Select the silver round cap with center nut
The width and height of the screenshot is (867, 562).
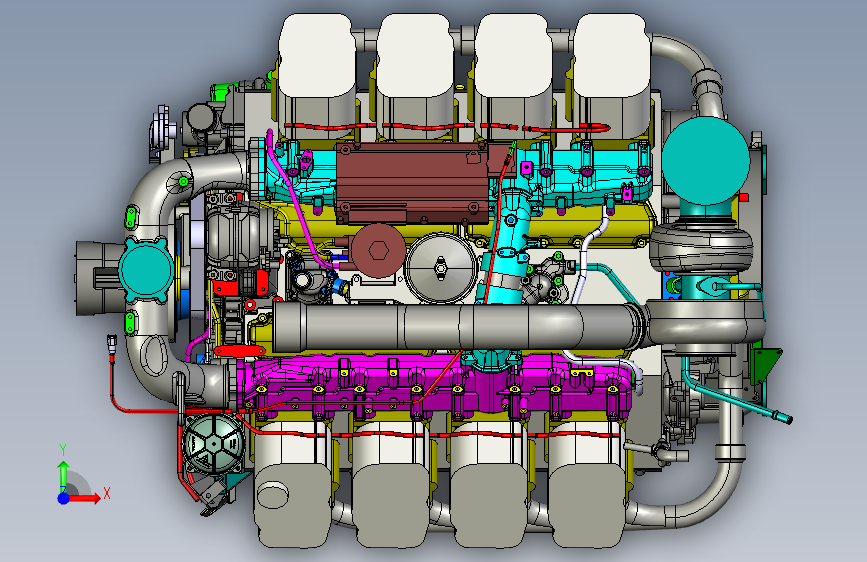440,268
